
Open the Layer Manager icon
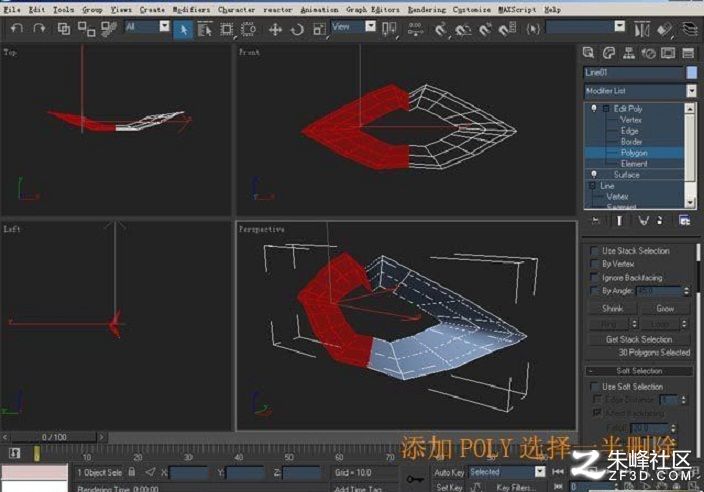pos(690,30)
